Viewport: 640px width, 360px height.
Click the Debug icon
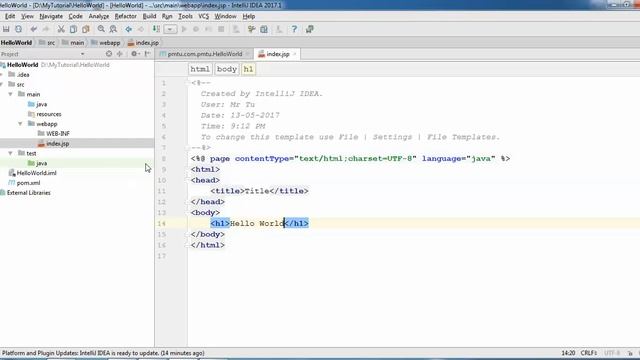(x=196, y=29)
